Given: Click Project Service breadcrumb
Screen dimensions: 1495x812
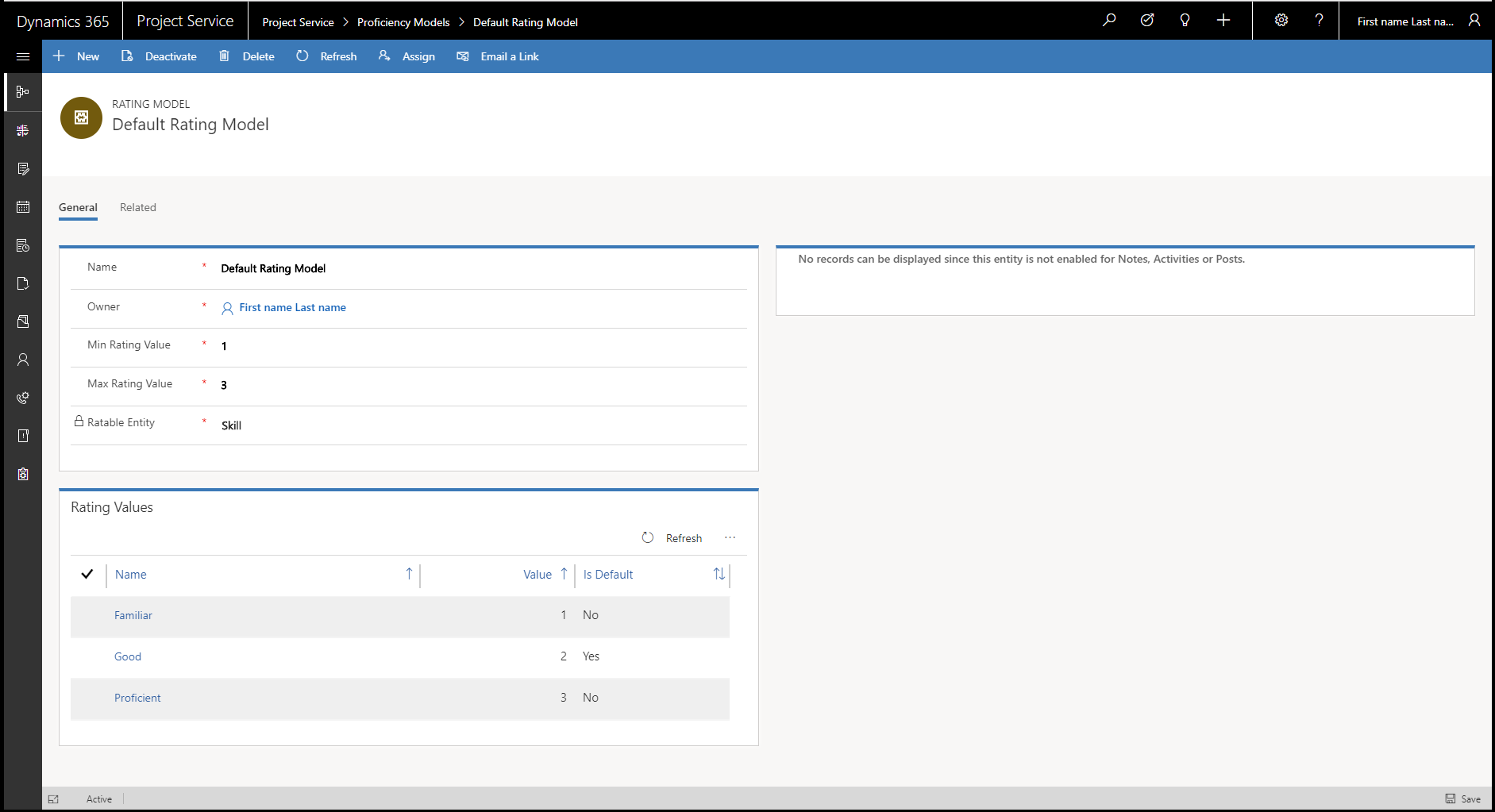Looking at the screenshot, I should [x=298, y=22].
